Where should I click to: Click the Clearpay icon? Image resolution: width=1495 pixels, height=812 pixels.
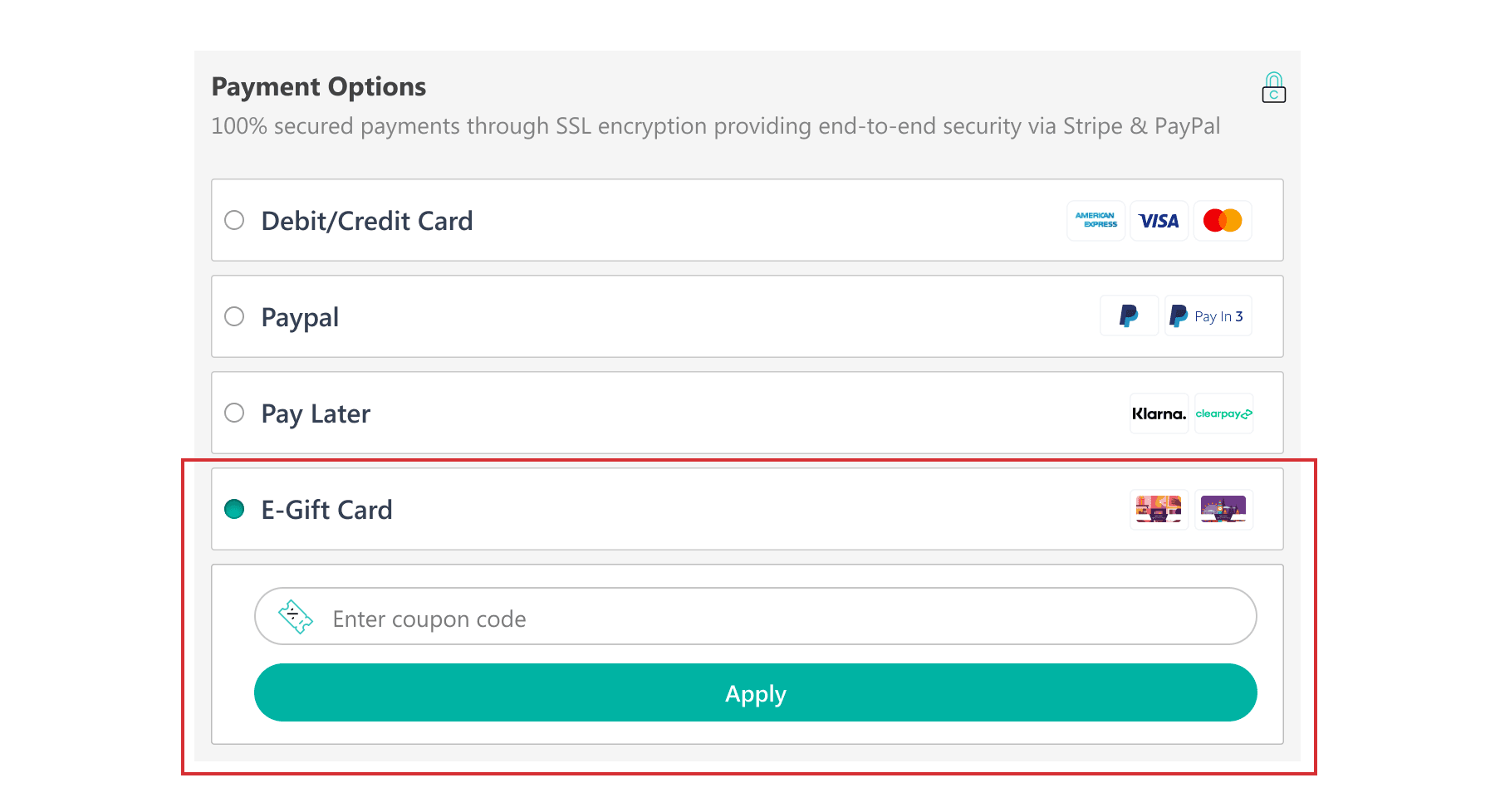click(x=1223, y=413)
